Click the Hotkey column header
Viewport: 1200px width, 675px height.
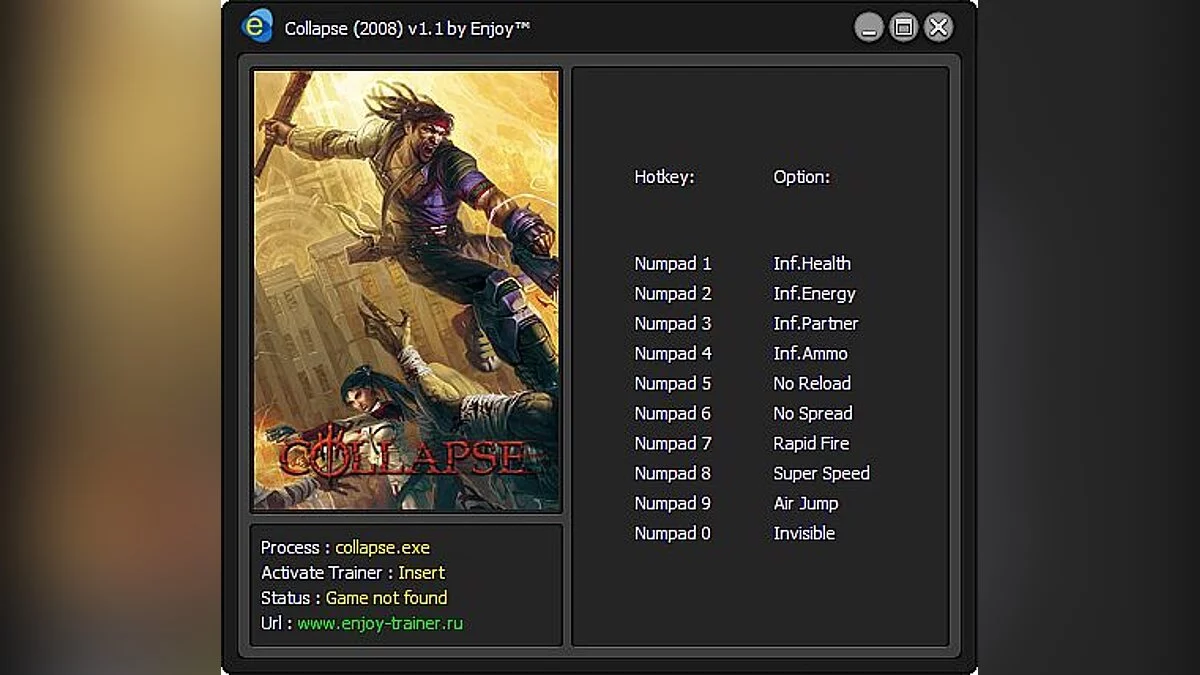tap(664, 177)
